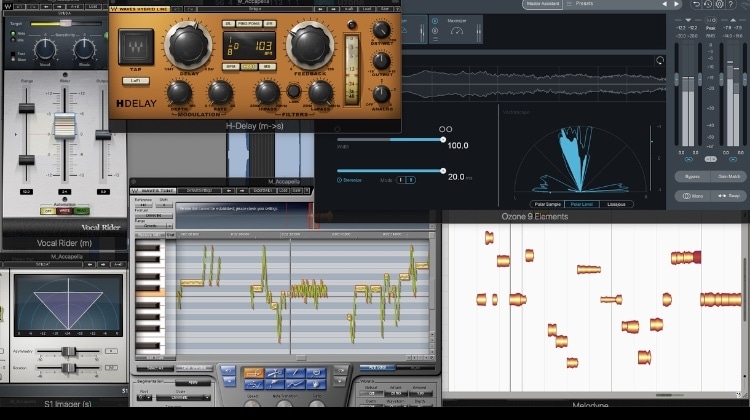Click the H-Delay Feedback knob
The image size is (750, 420).
pyautogui.click(x=310, y=45)
